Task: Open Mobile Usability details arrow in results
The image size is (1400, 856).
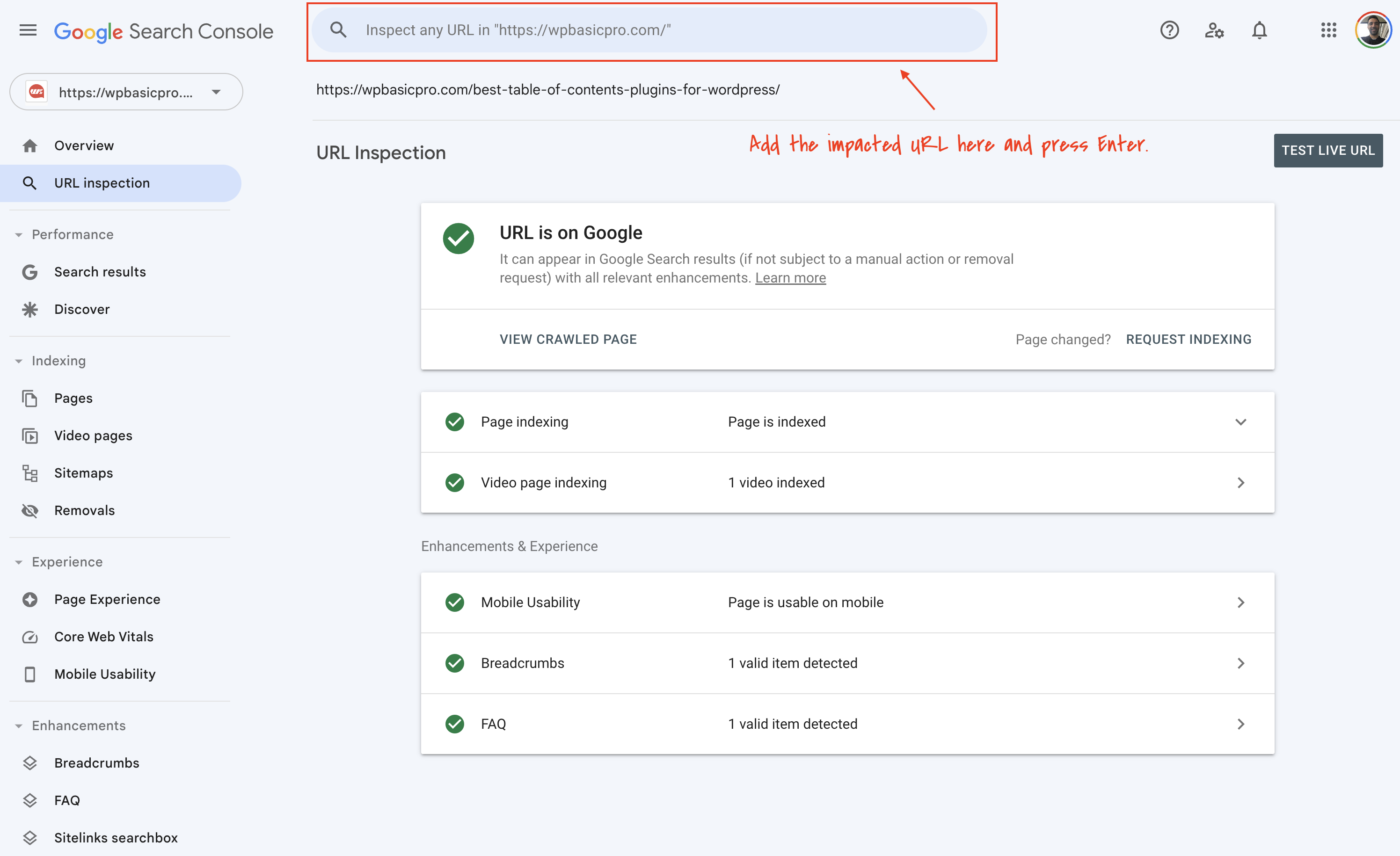Action: 1241,602
